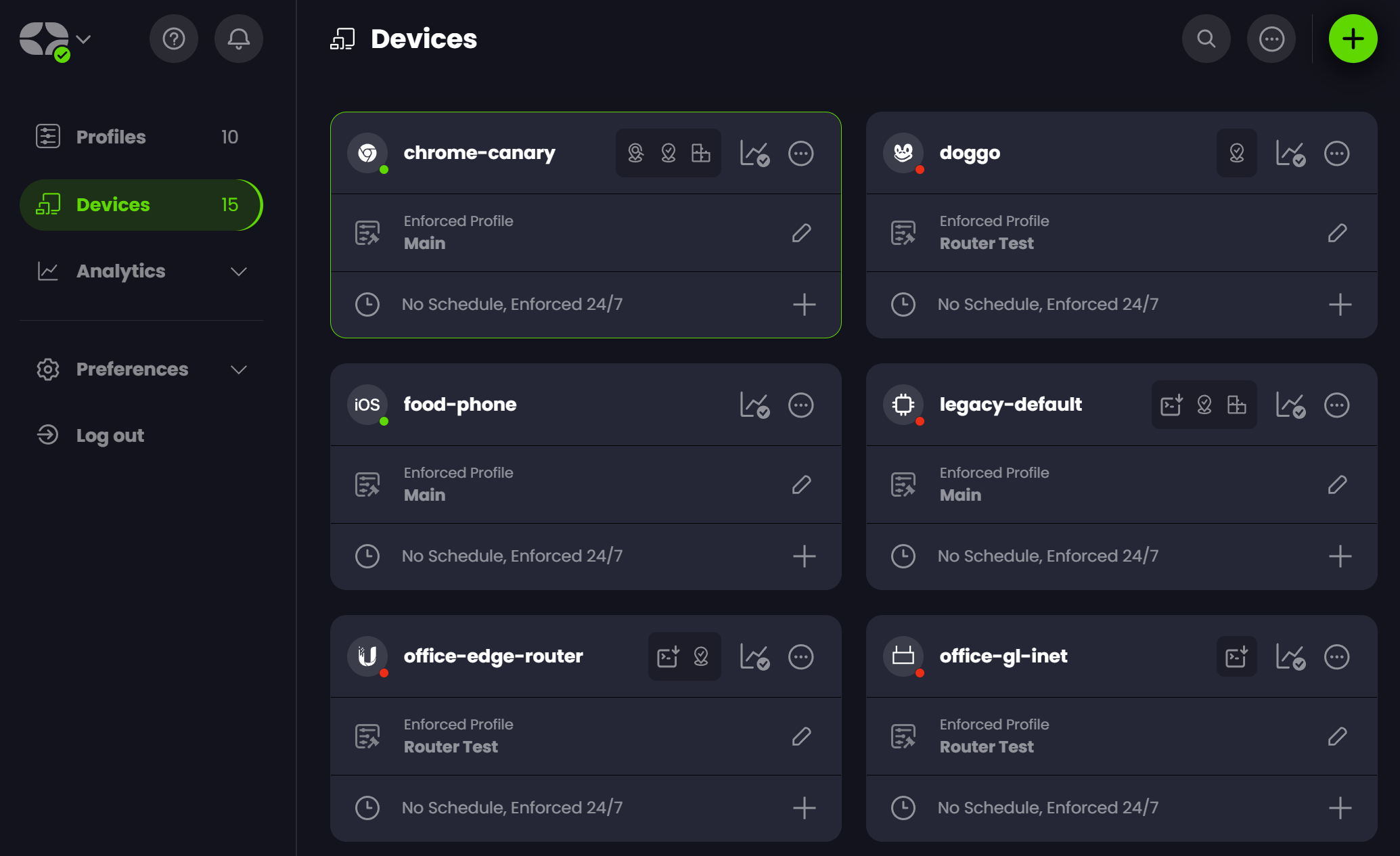Image resolution: width=1400 pixels, height=856 pixels.
Task: Click Log out link
Action: pos(110,435)
